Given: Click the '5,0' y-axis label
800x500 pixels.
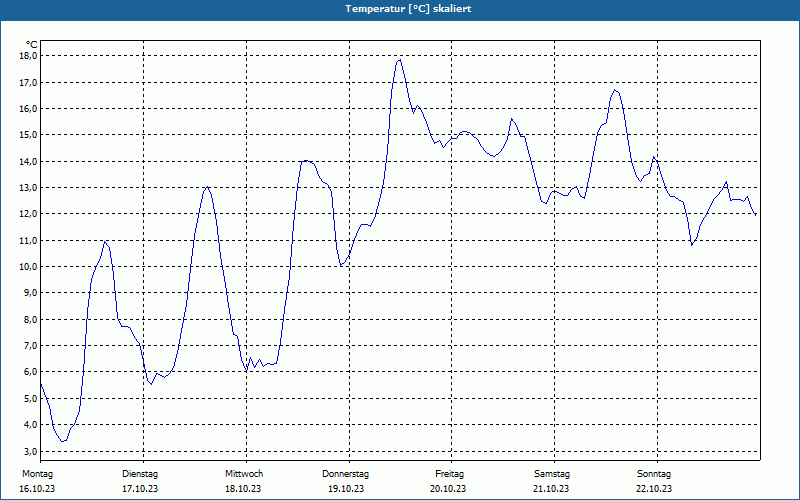Looking at the screenshot, I should (x=30, y=398).
